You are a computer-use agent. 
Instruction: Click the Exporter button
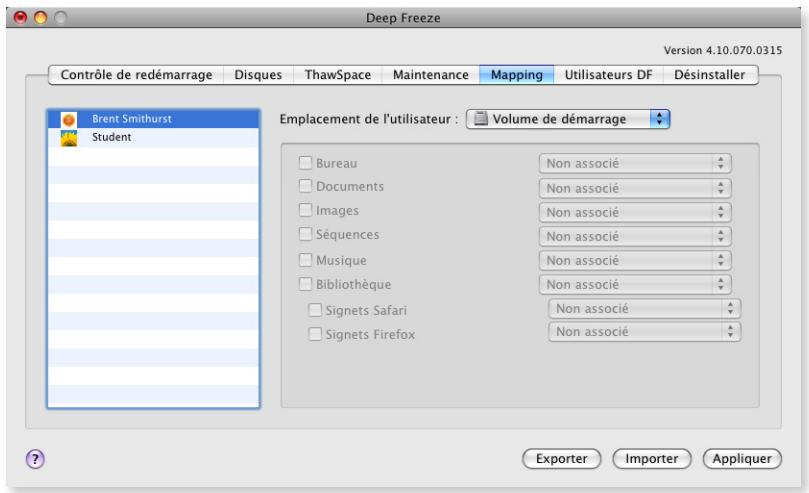coord(561,458)
